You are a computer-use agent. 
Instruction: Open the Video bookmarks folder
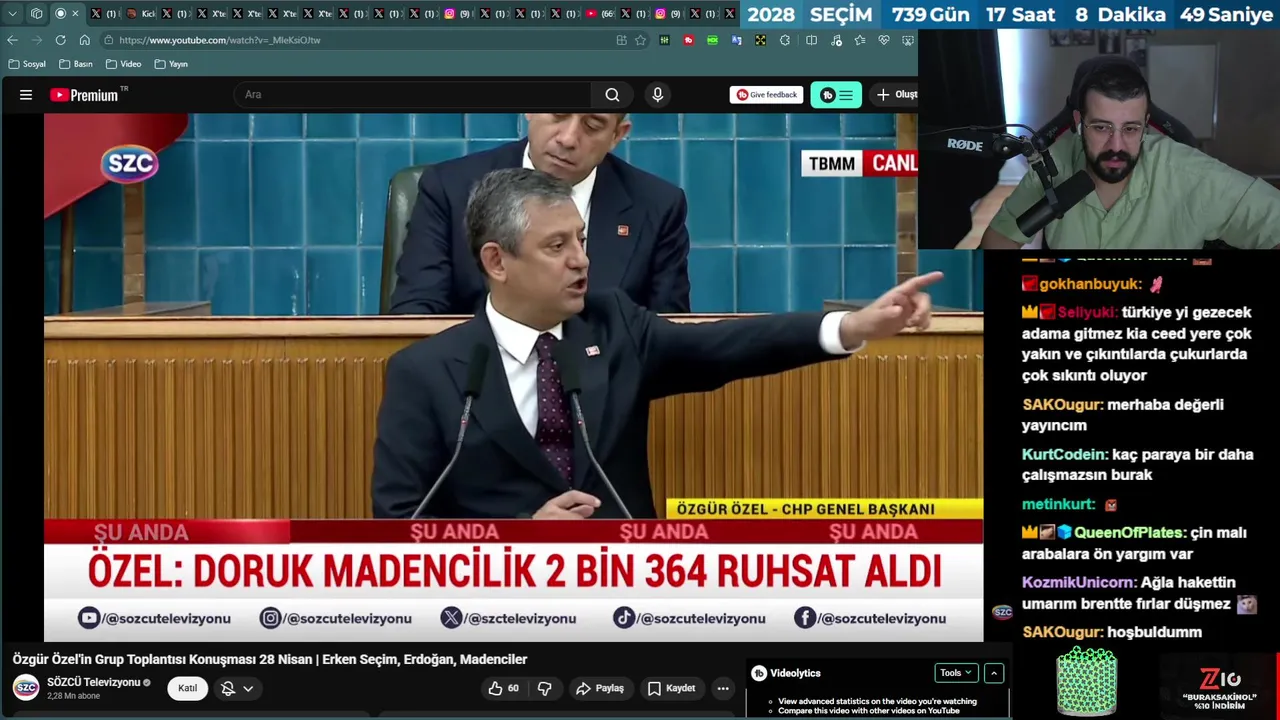point(122,64)
